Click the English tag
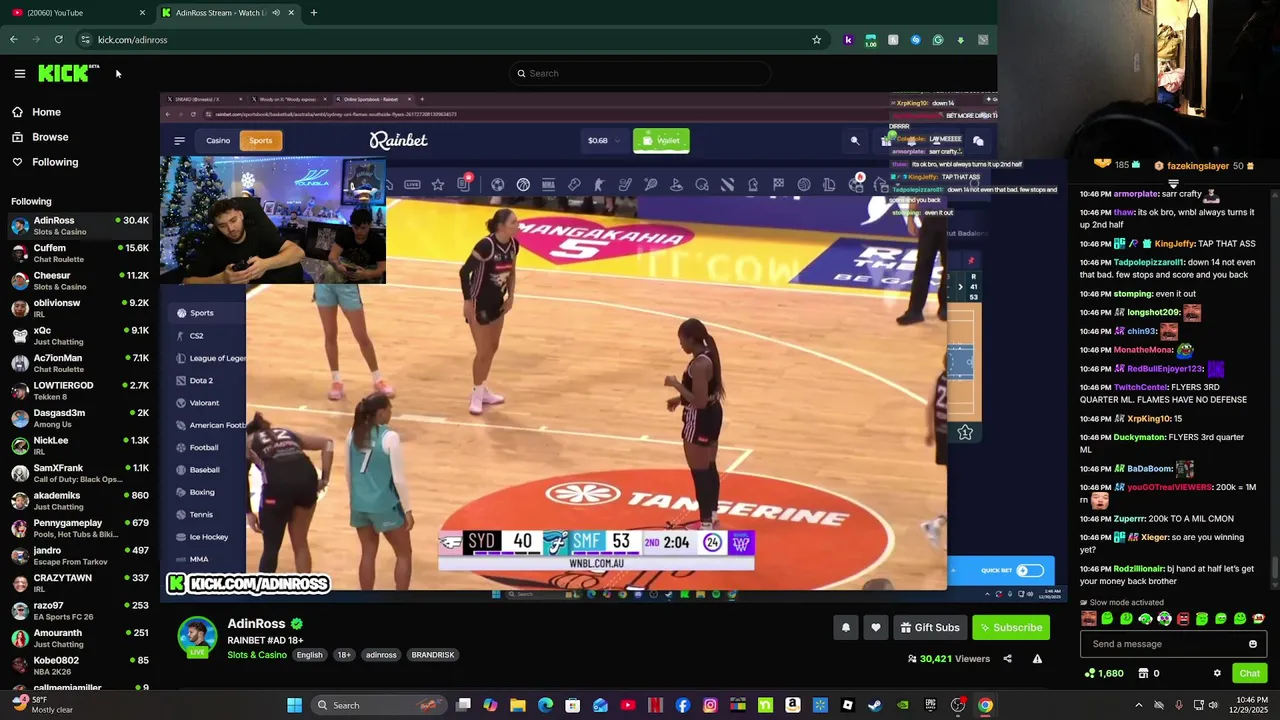The height and width of the screenshot is (720, 1280). point(309,655)
